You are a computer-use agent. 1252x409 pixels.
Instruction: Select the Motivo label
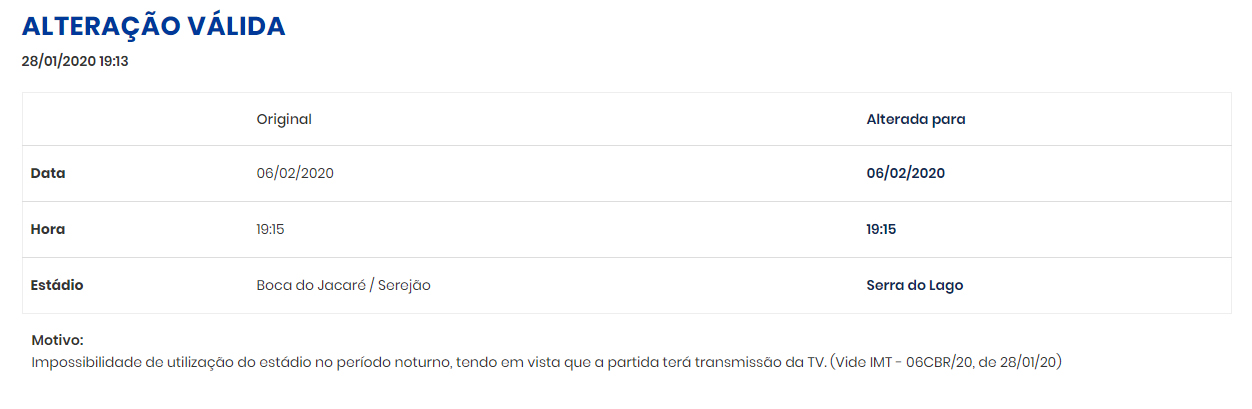[58, 341]
